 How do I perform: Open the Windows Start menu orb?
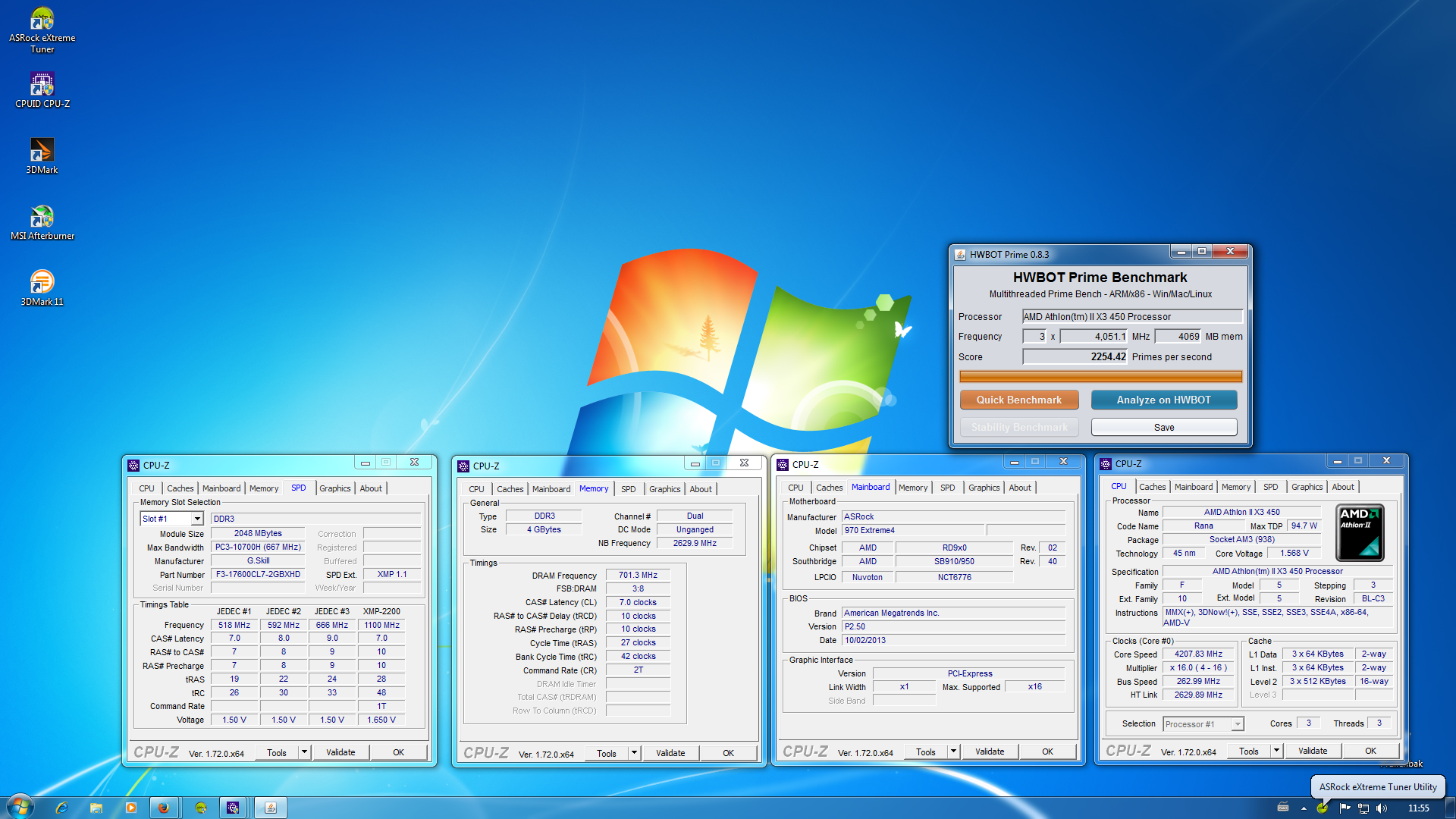point(20,807)
